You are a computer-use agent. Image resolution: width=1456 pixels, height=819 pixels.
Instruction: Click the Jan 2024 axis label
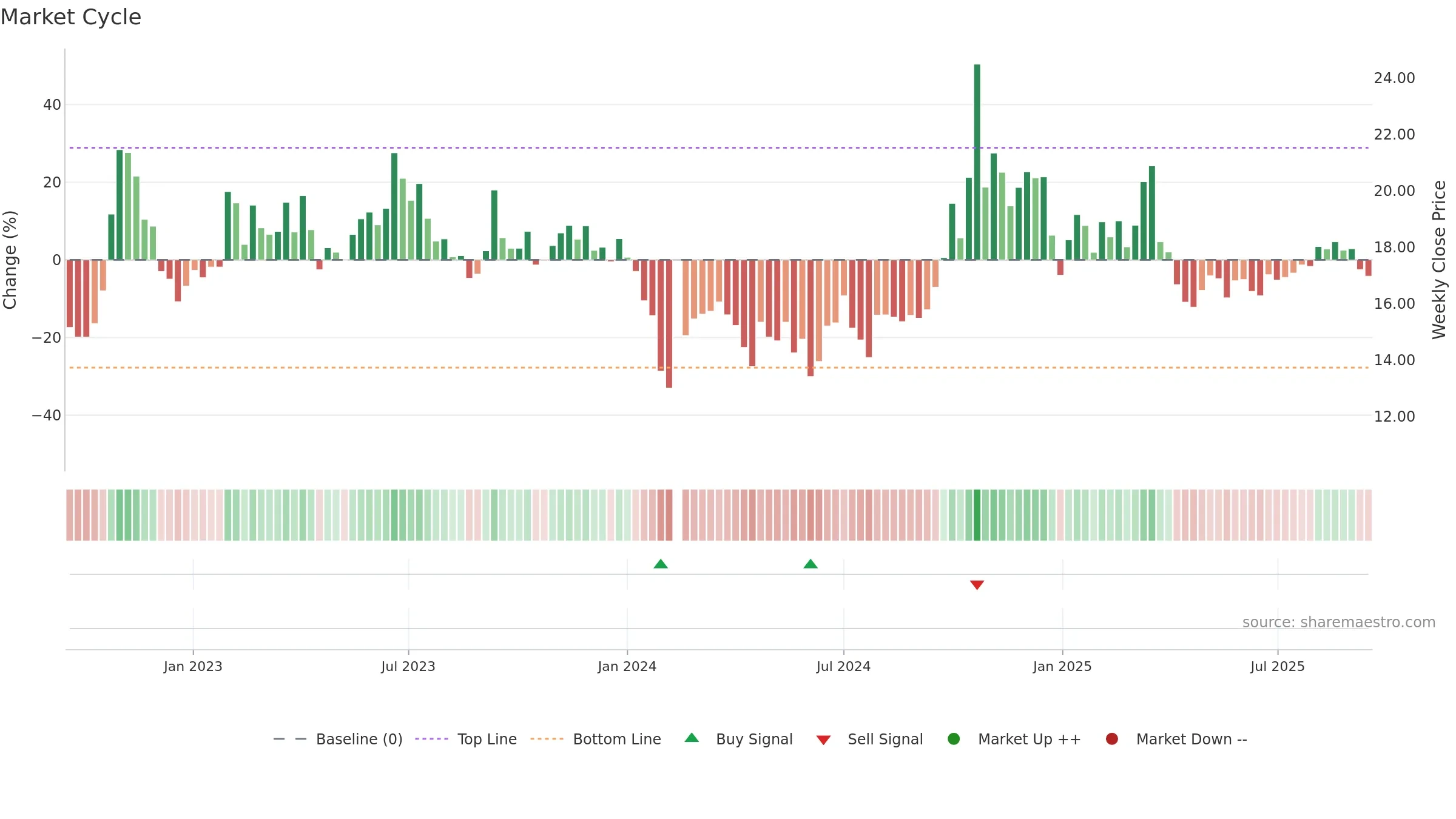click(x=627, y=667)
